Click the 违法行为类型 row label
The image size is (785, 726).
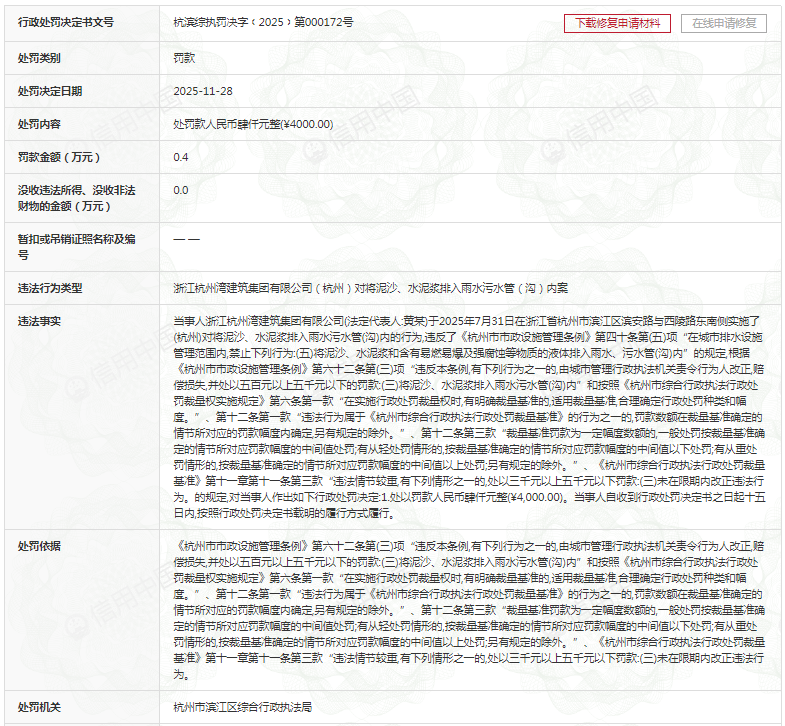[50, 288]
